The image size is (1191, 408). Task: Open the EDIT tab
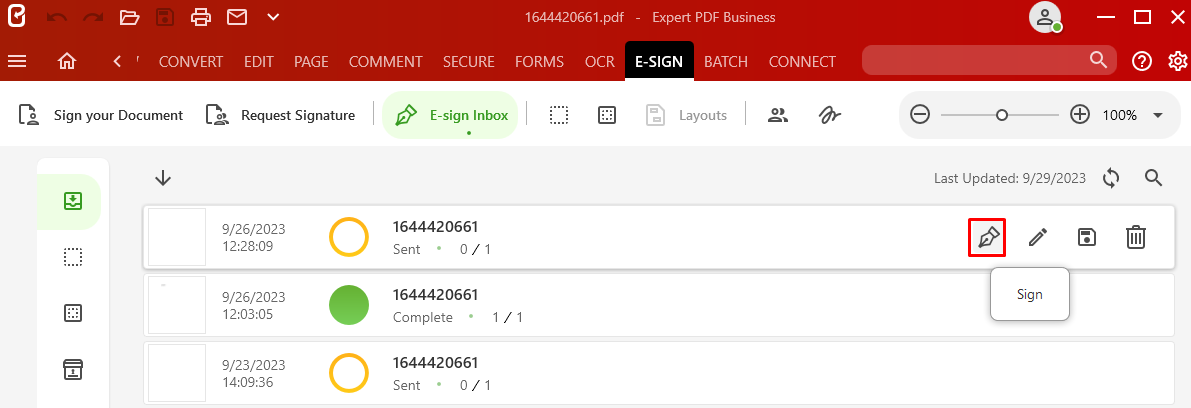(258, 62)
